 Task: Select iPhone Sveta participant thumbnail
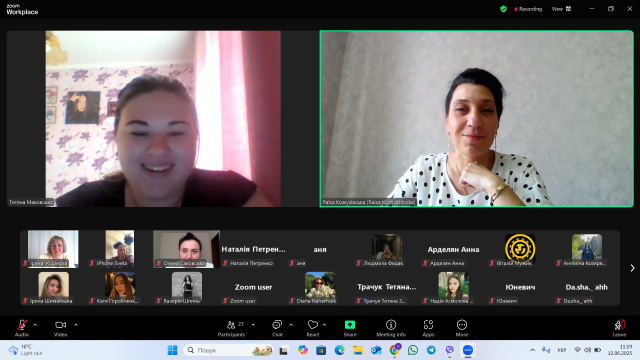coord(120,249)
